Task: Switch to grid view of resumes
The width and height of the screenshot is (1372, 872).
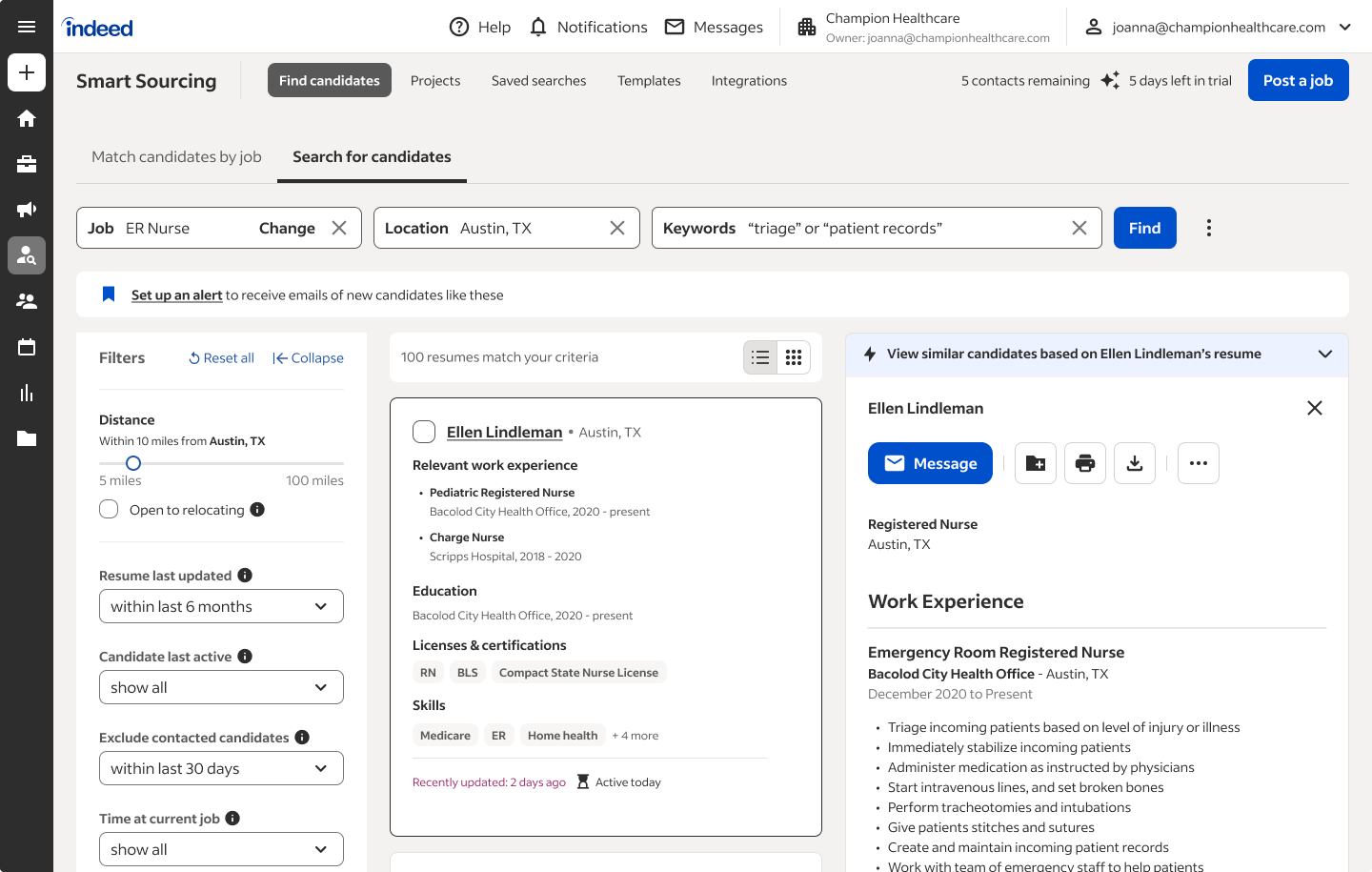Action: [x=794, y=357]
